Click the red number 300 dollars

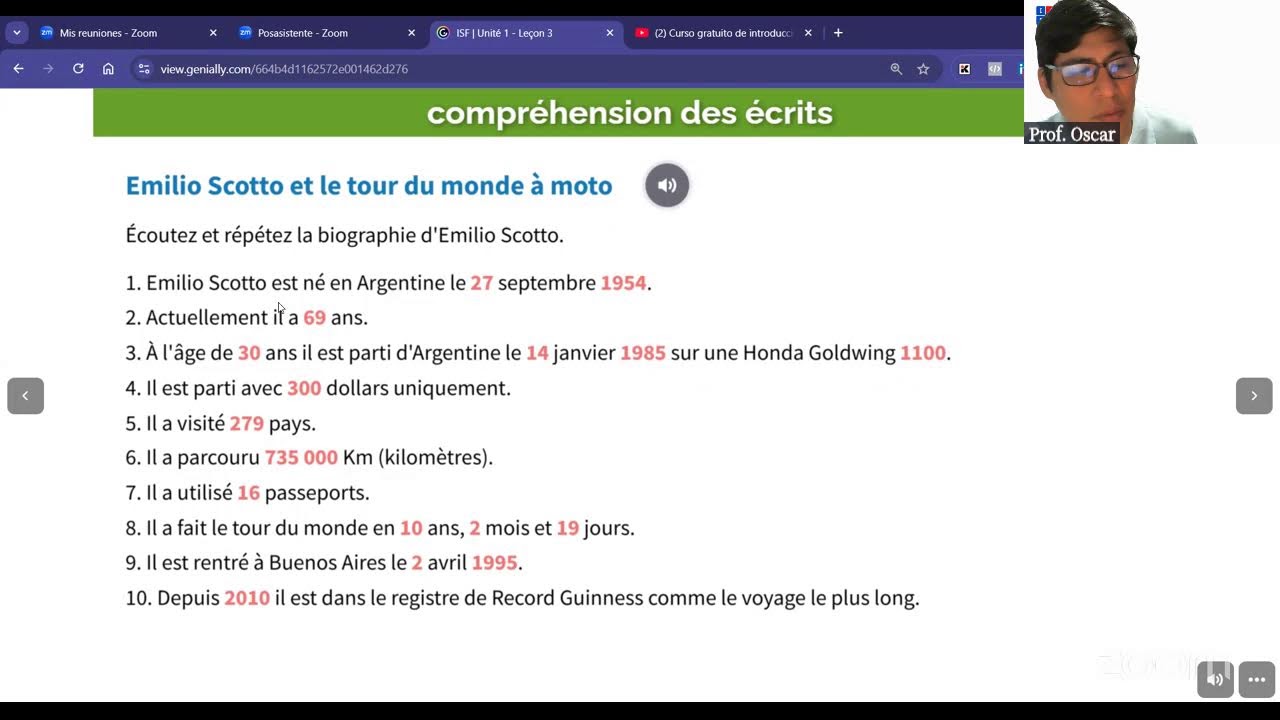click(304, 388)
